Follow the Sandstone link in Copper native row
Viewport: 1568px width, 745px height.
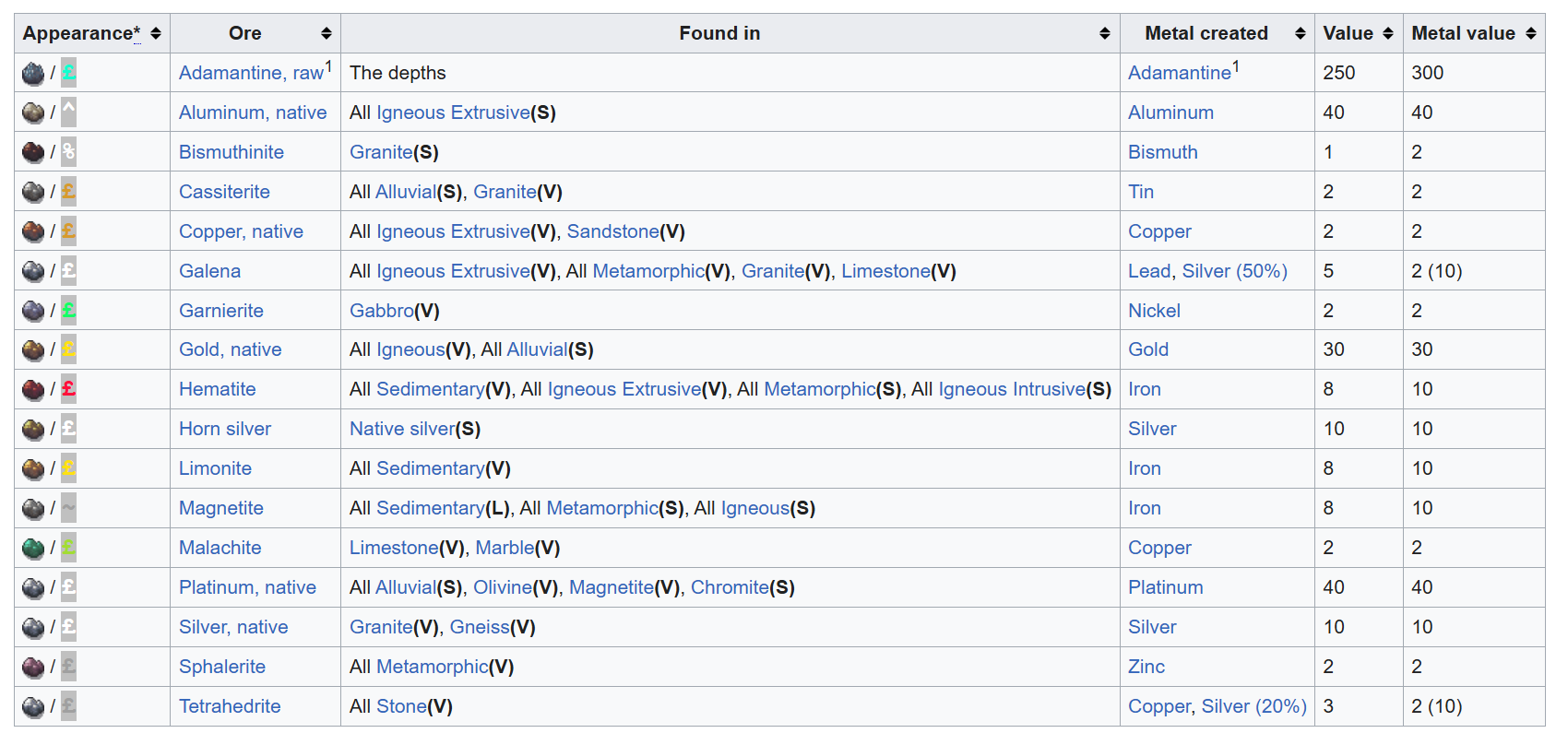[613, 231]
